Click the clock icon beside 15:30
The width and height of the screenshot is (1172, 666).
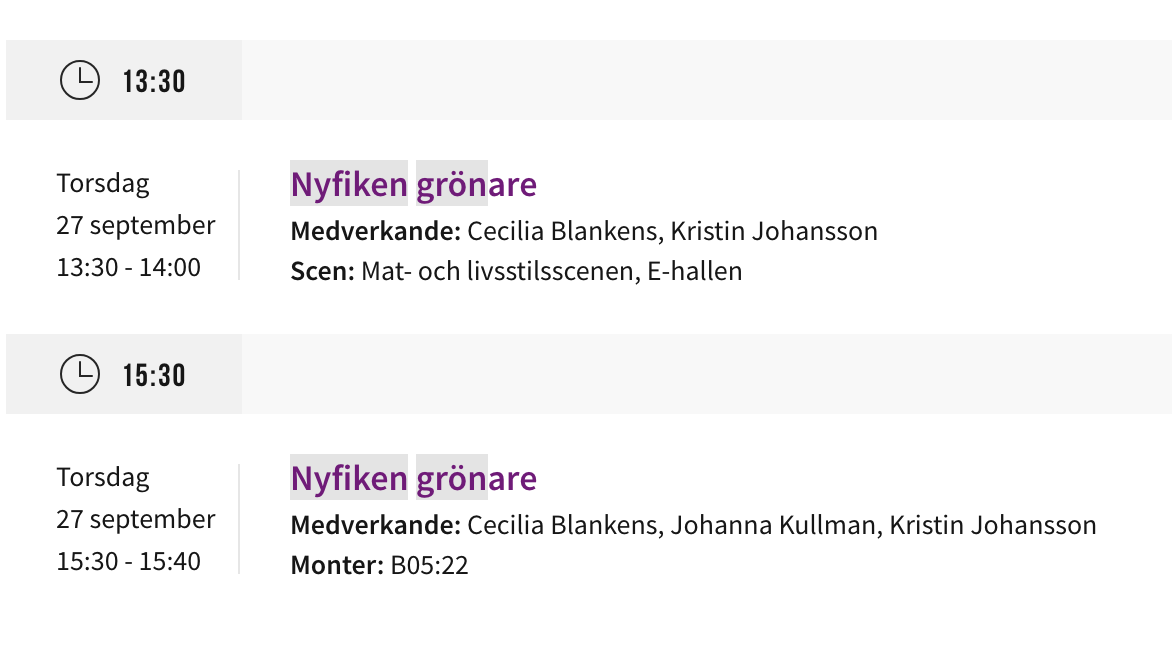(x=80, y=374)
